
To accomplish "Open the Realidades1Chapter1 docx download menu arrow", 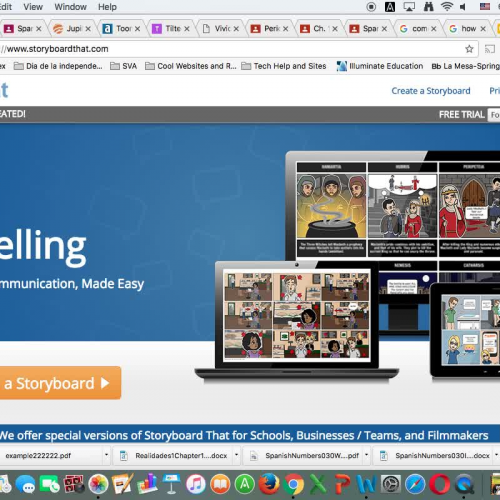I will coord(236,455).
